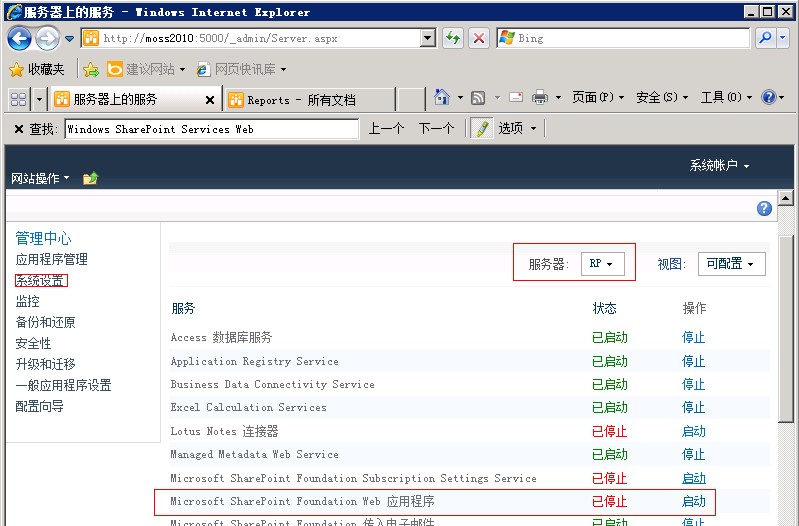Stop the Access 数据库服务 service
799x526 pixels.
tap(694, 337)
